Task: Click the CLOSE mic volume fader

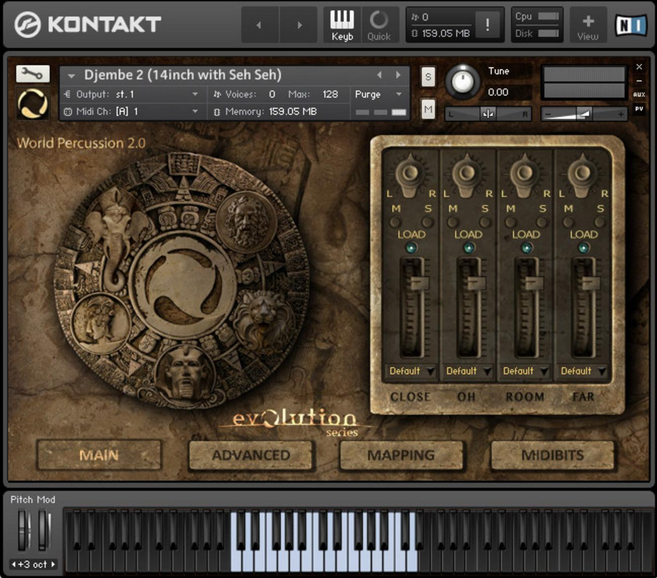Action: coord(419,283)
